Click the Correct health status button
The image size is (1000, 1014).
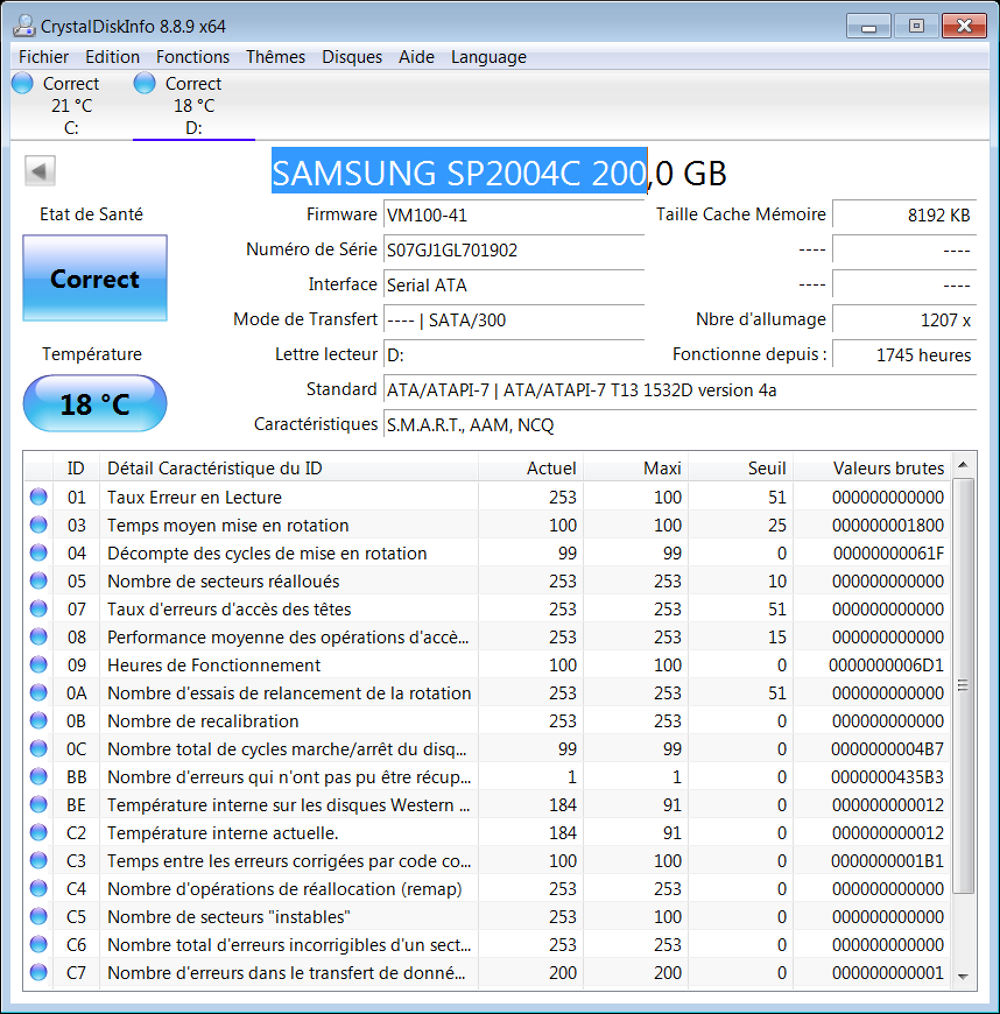[x=95, y=278]
